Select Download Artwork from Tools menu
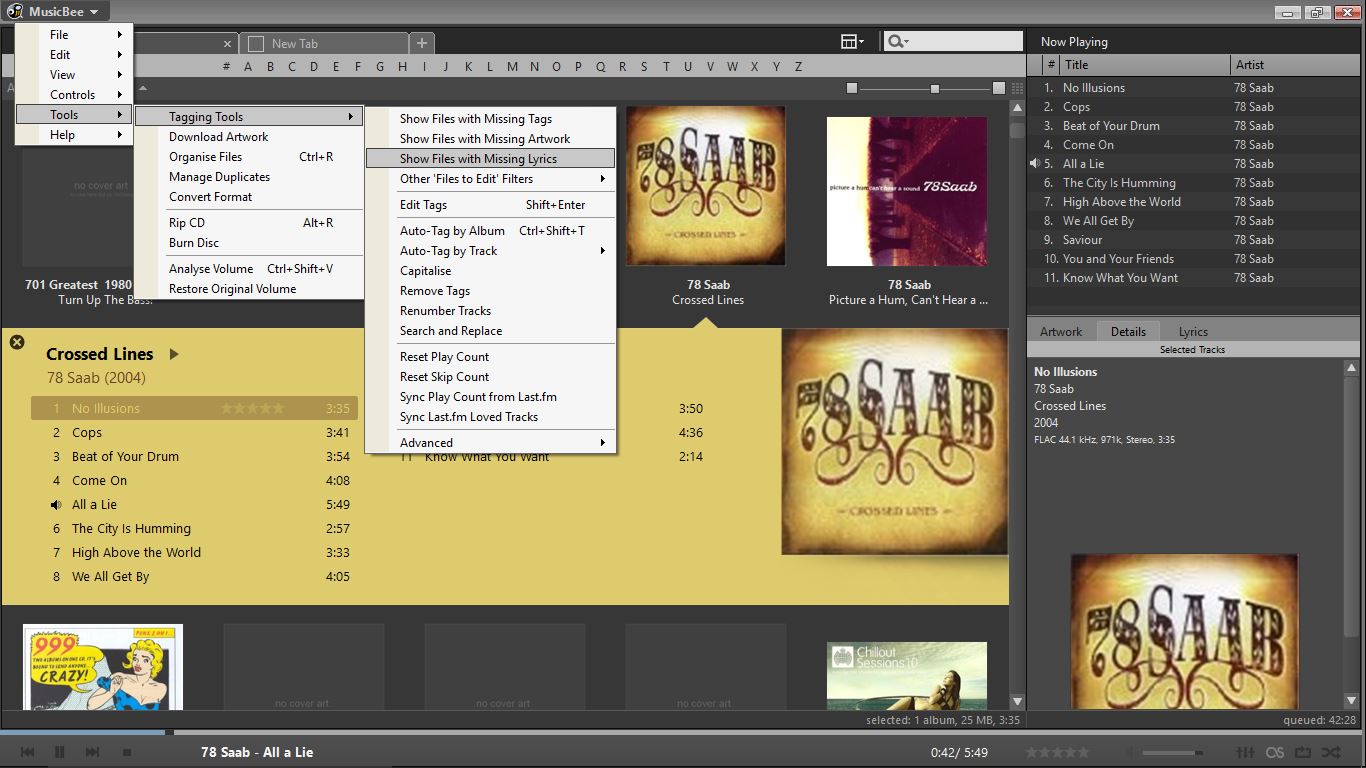Screen dimensions: 1366x768 (x=248, y=137)
